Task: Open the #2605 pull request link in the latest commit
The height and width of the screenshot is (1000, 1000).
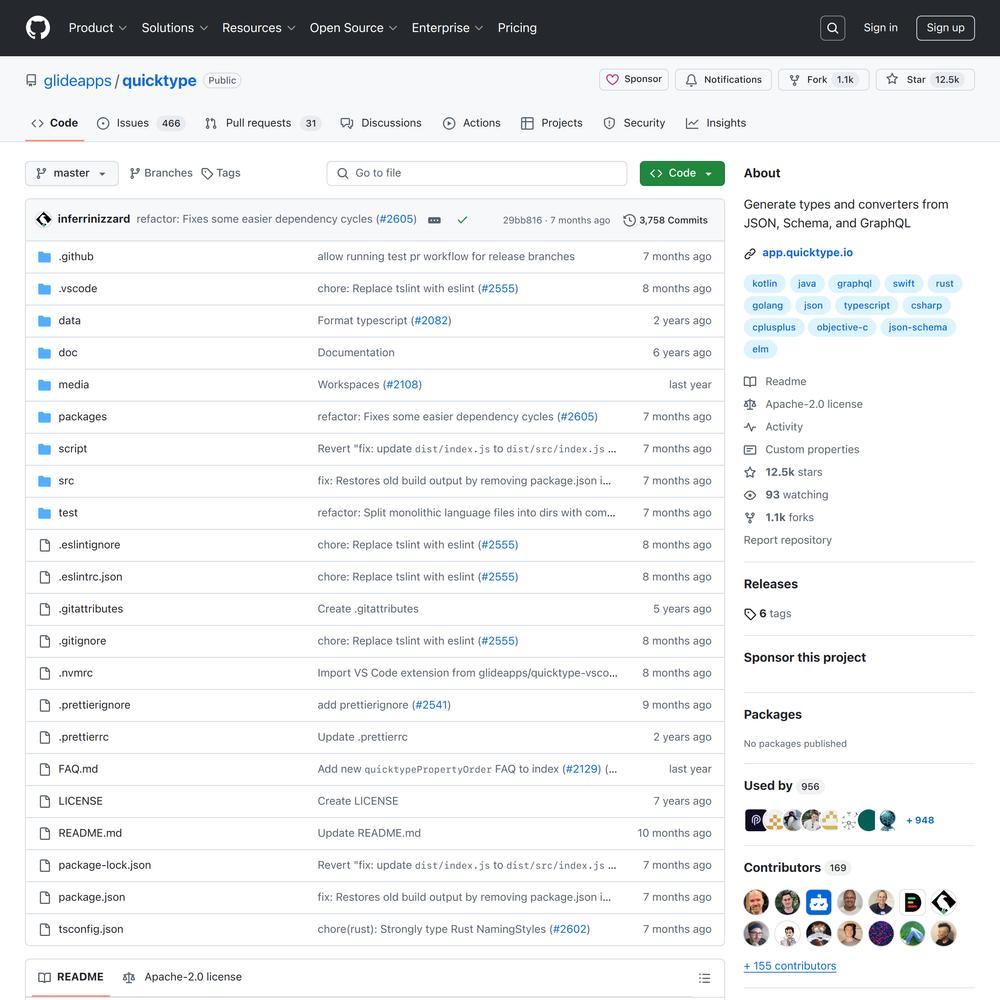Action: tap(396, 219)
